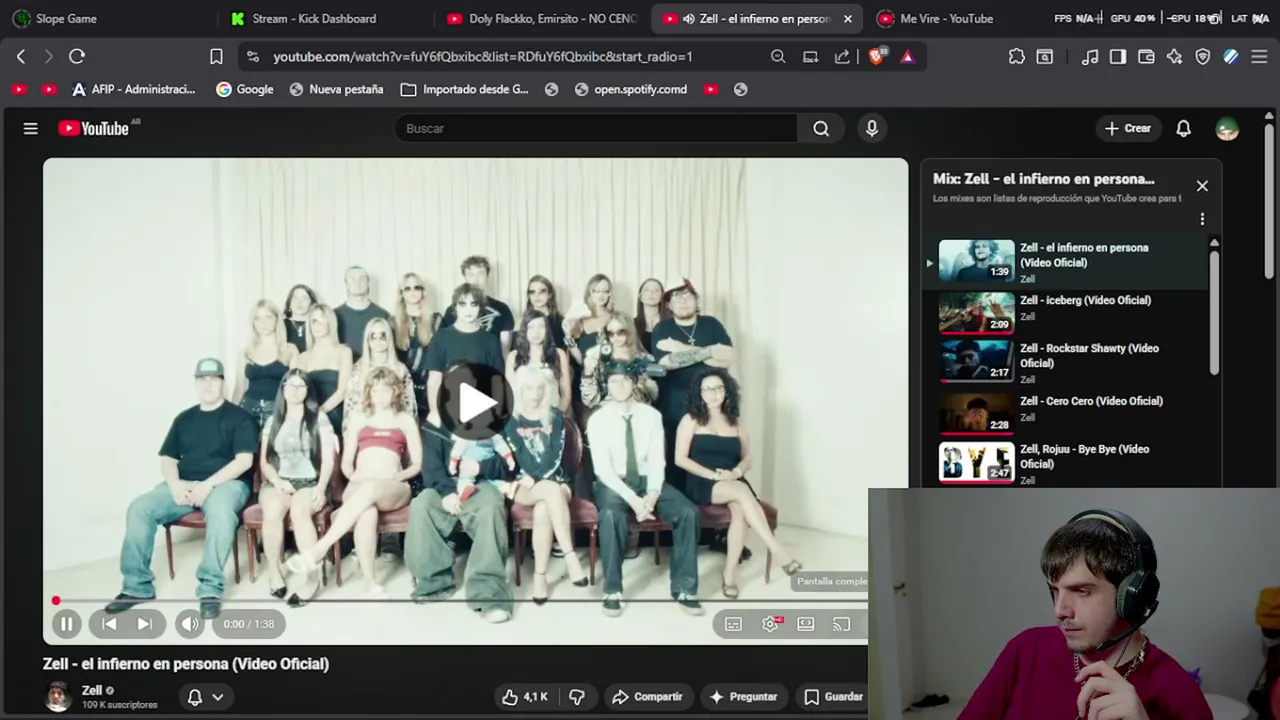Viewport: 1280px width, 720px height.
Task: Click the page vertical scrollbar
Action: 1269,200
